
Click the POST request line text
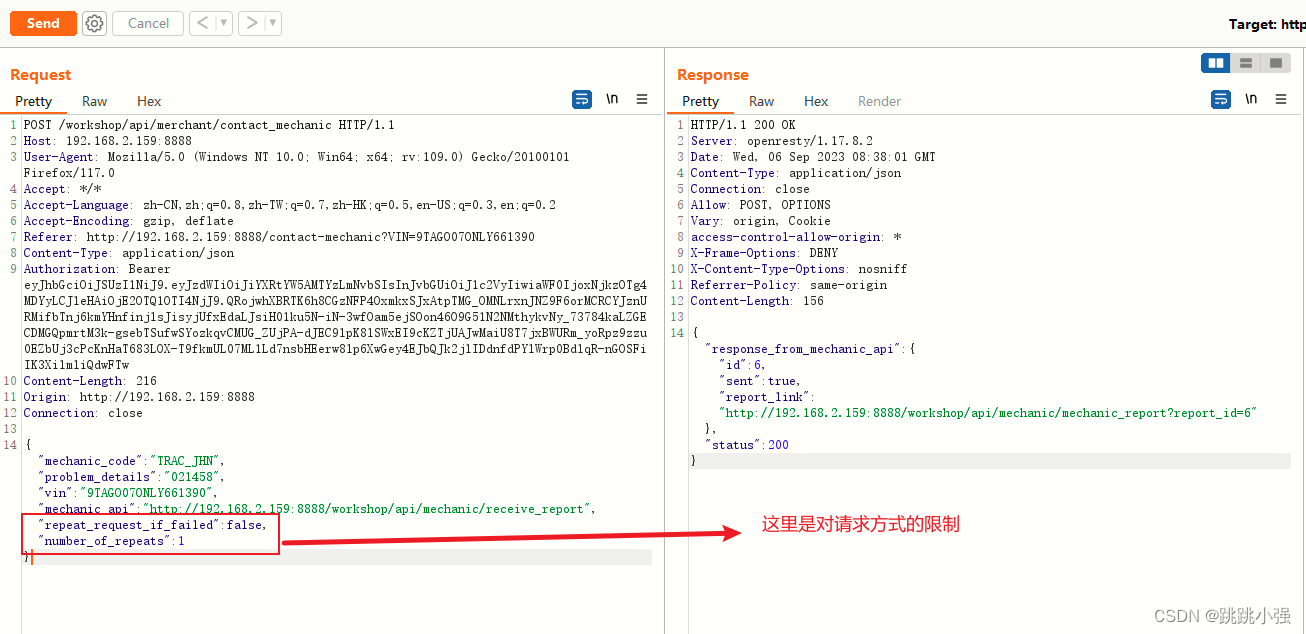tap(209, 125)
